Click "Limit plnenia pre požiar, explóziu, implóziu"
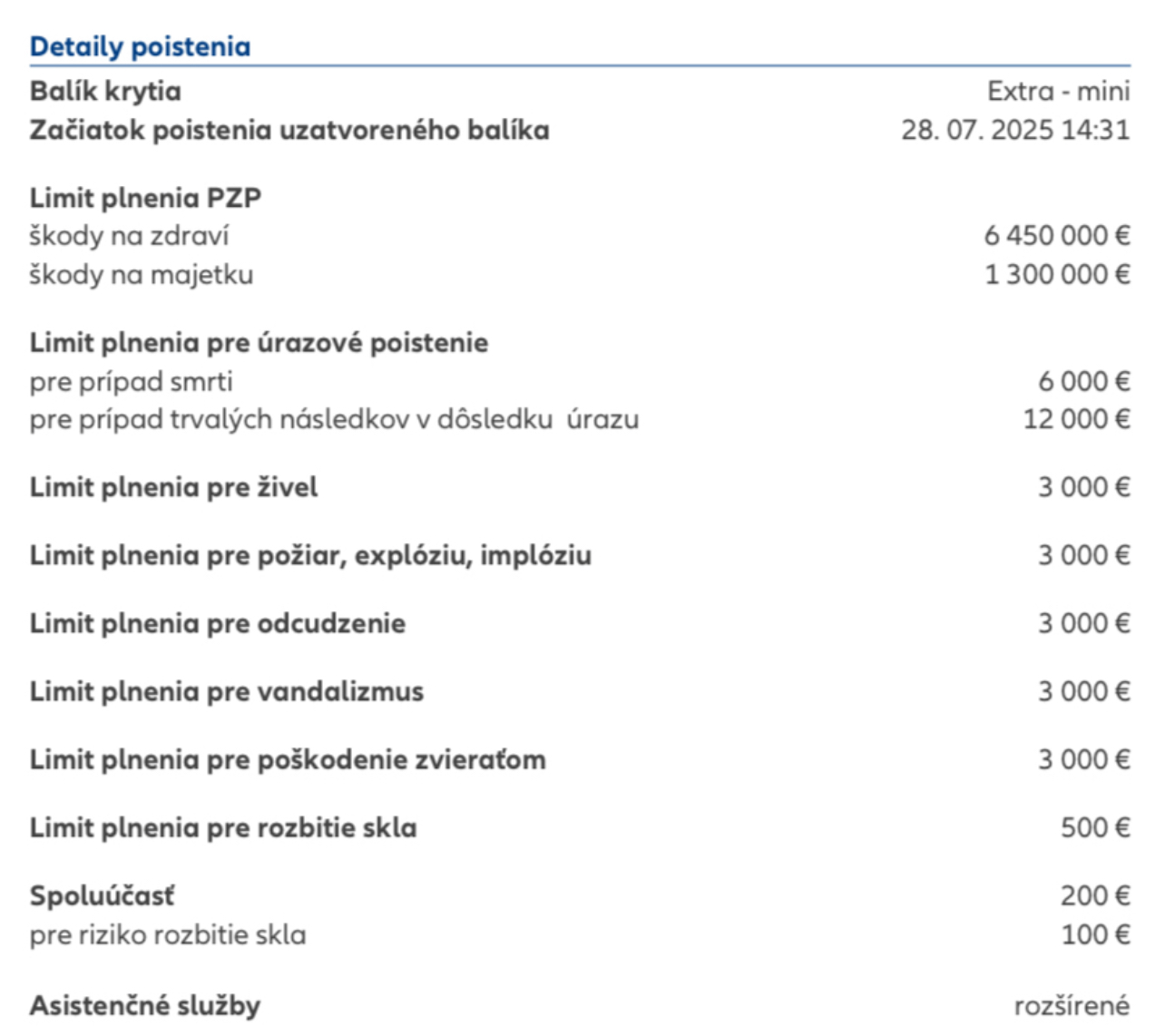Screen dimensions: 1165x1036 [310, 555]
